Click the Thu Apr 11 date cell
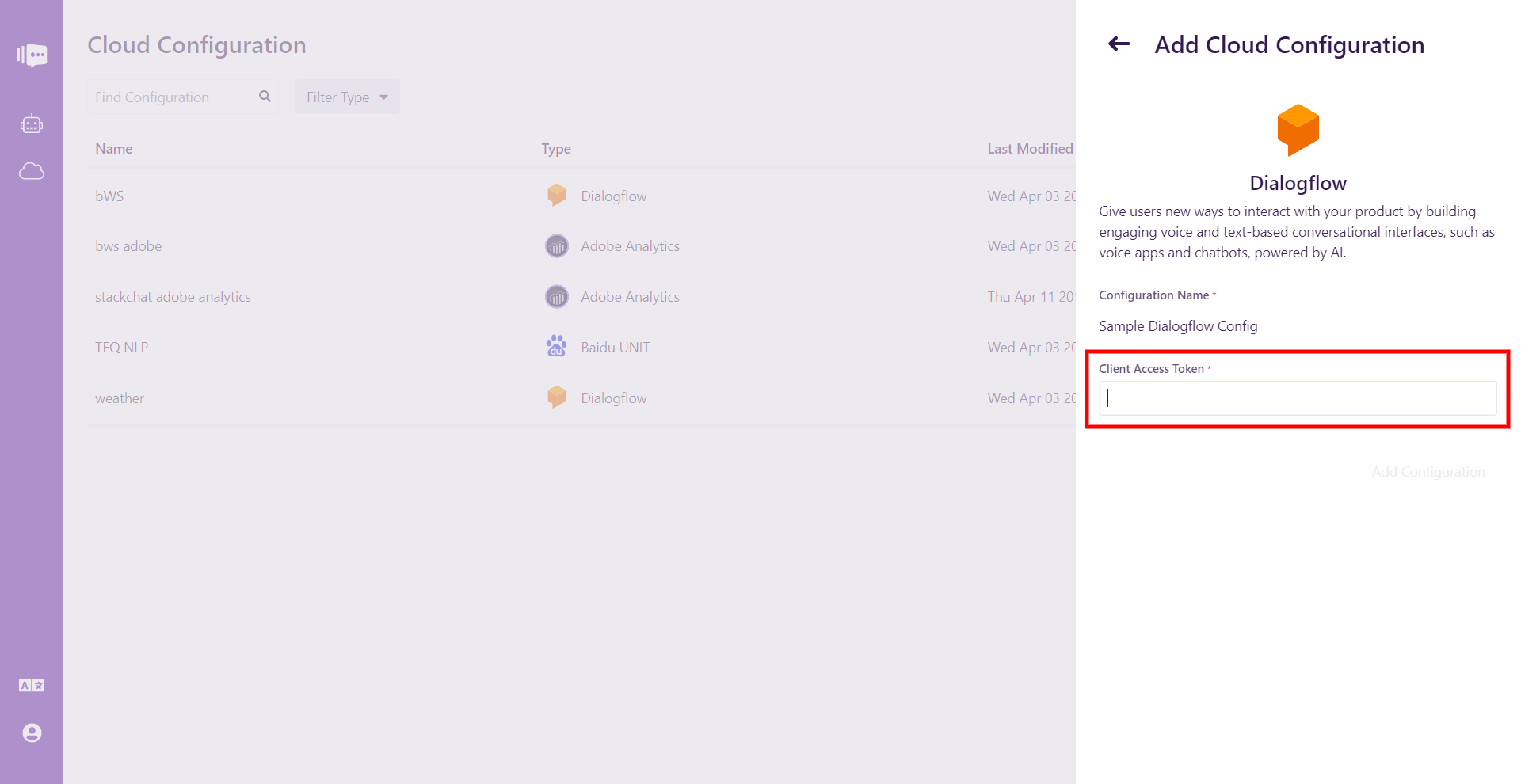Viewport: 1521px width, 784px height. pos(1031,297)
